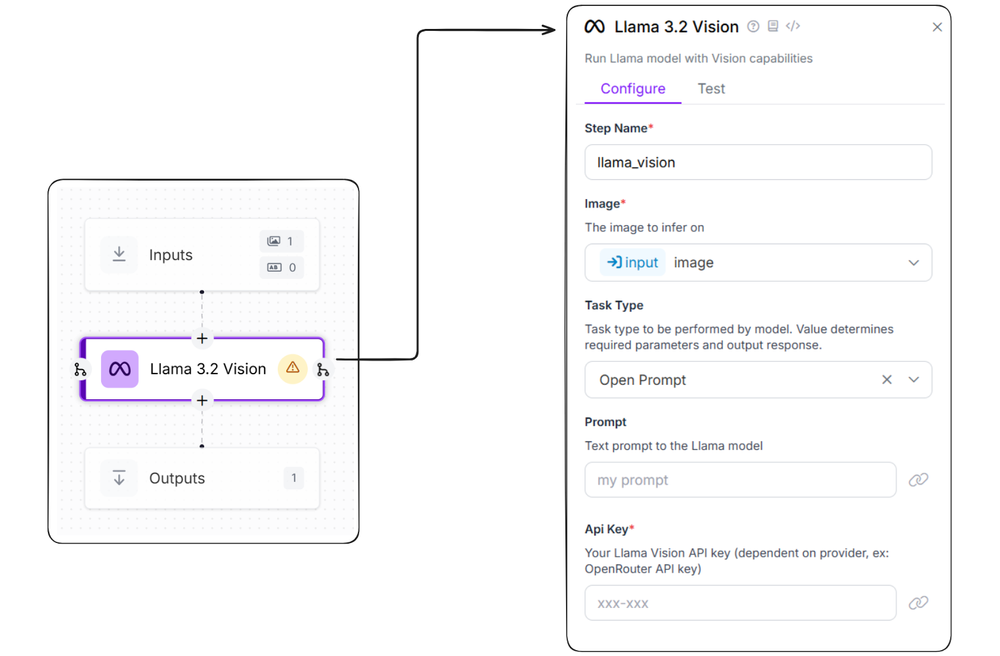
Task: Click the output arrow icon on the Outputs block
Action: [x=119, y=477]
